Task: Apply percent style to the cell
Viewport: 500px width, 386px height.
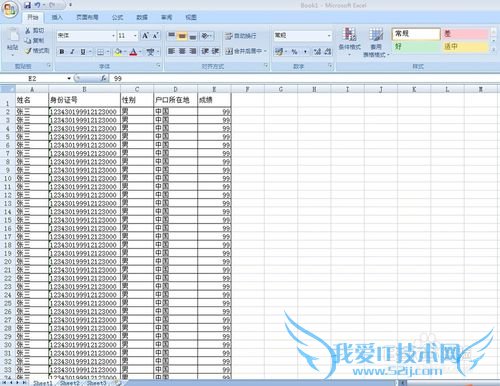Action: pos(294,51)
